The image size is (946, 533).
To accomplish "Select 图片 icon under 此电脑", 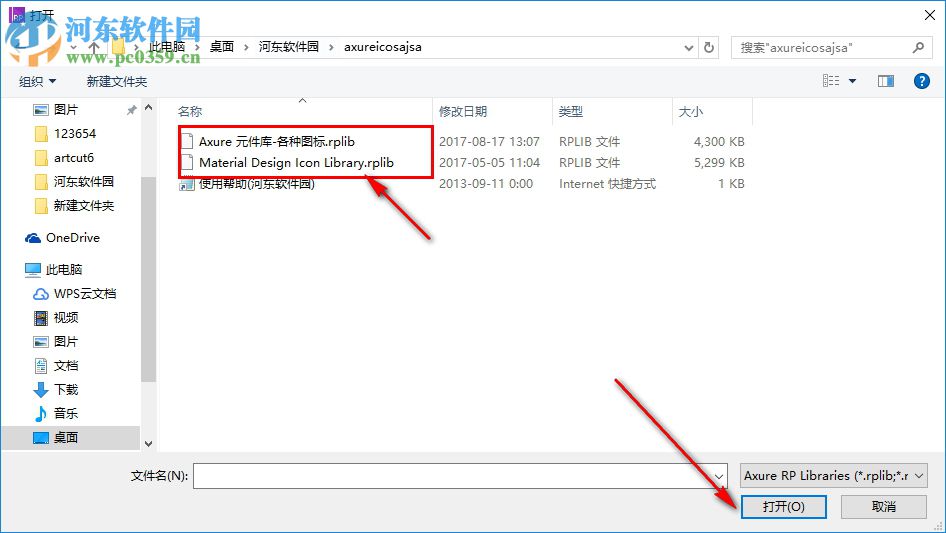I will click(40, 342).
